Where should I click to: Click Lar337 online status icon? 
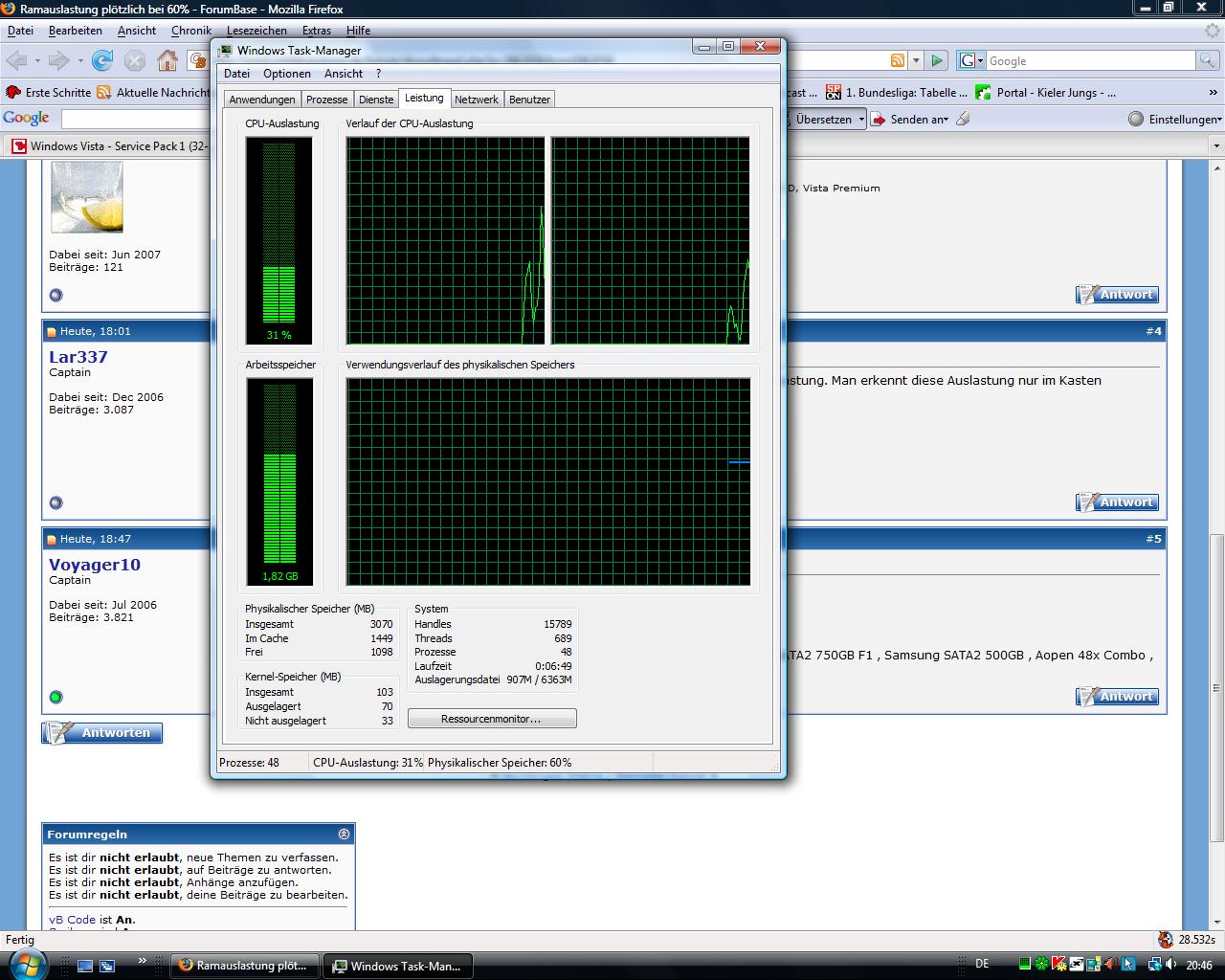pyautogui.click(x=56, y=502)
